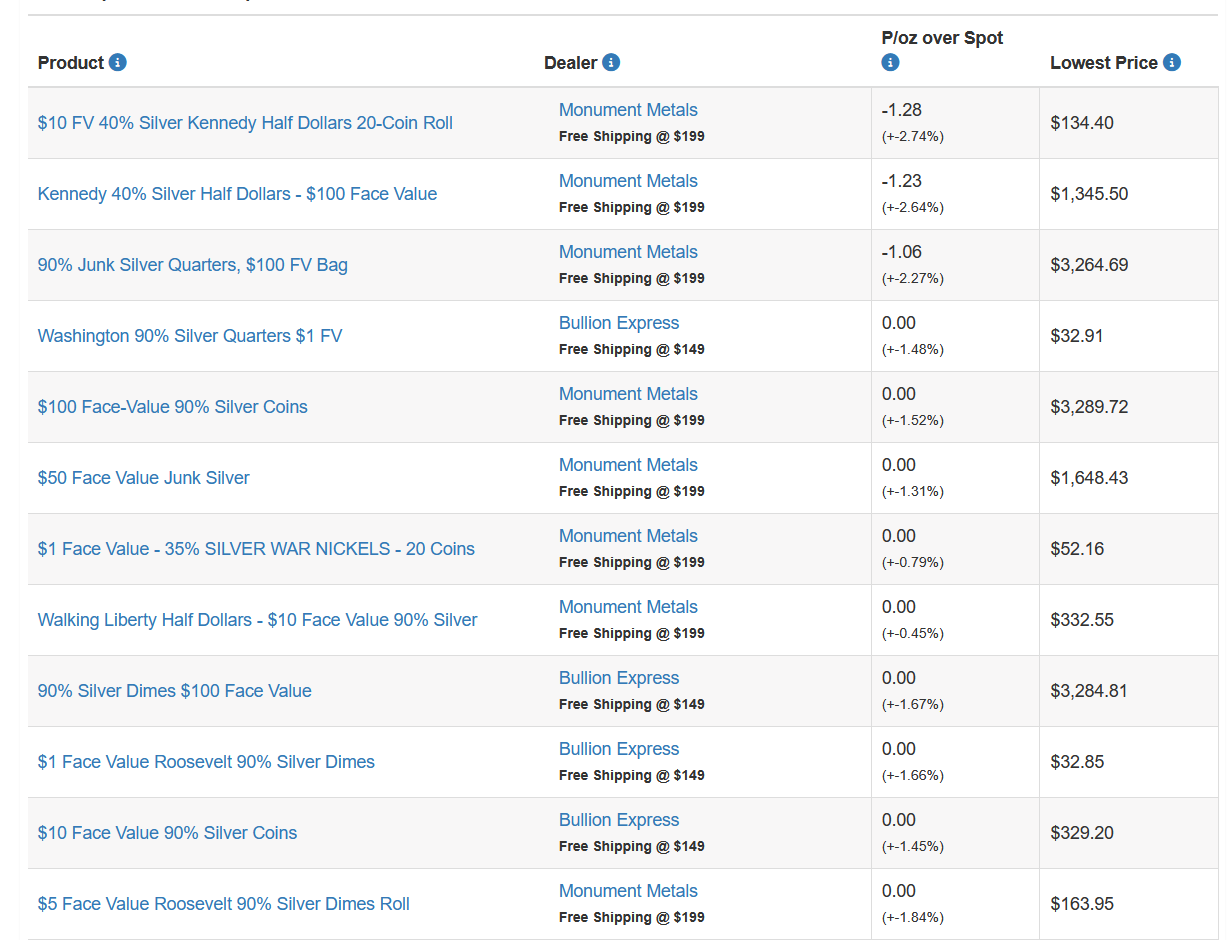Open $10 FV 40% Silver Kennedy Half Dollars link

(245, 123)
